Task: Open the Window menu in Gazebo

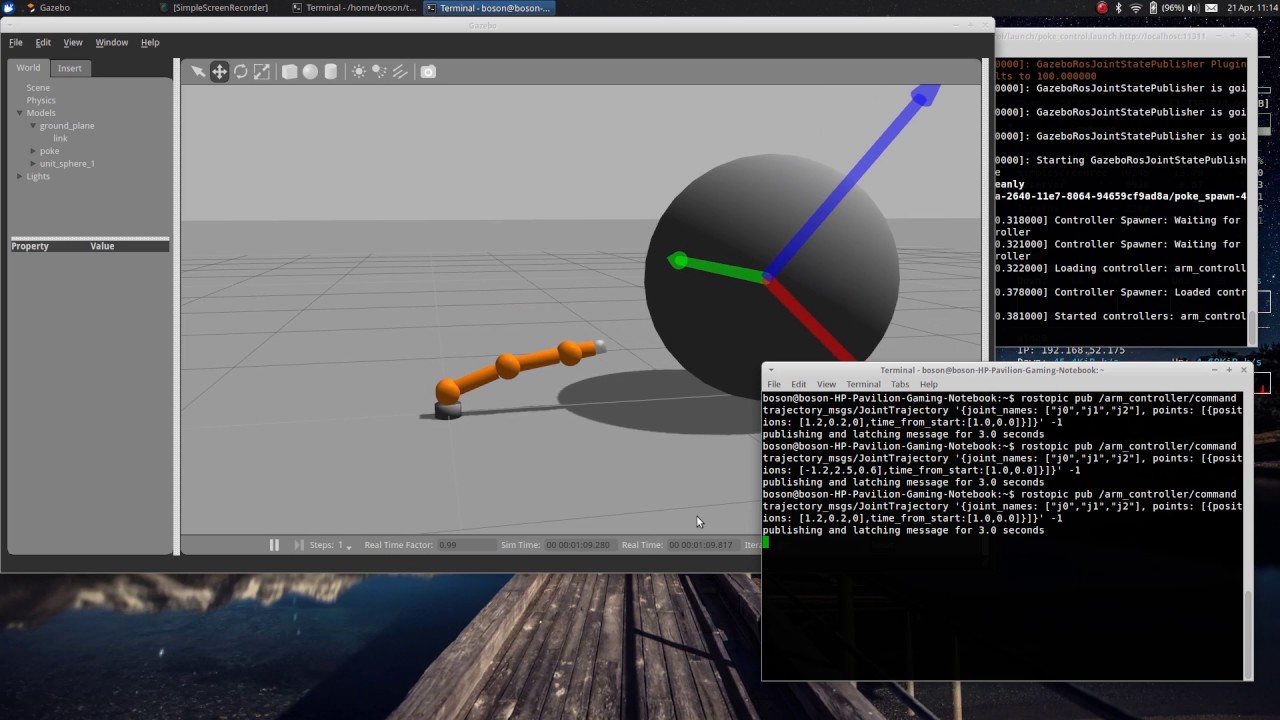Action: (111, 43)
